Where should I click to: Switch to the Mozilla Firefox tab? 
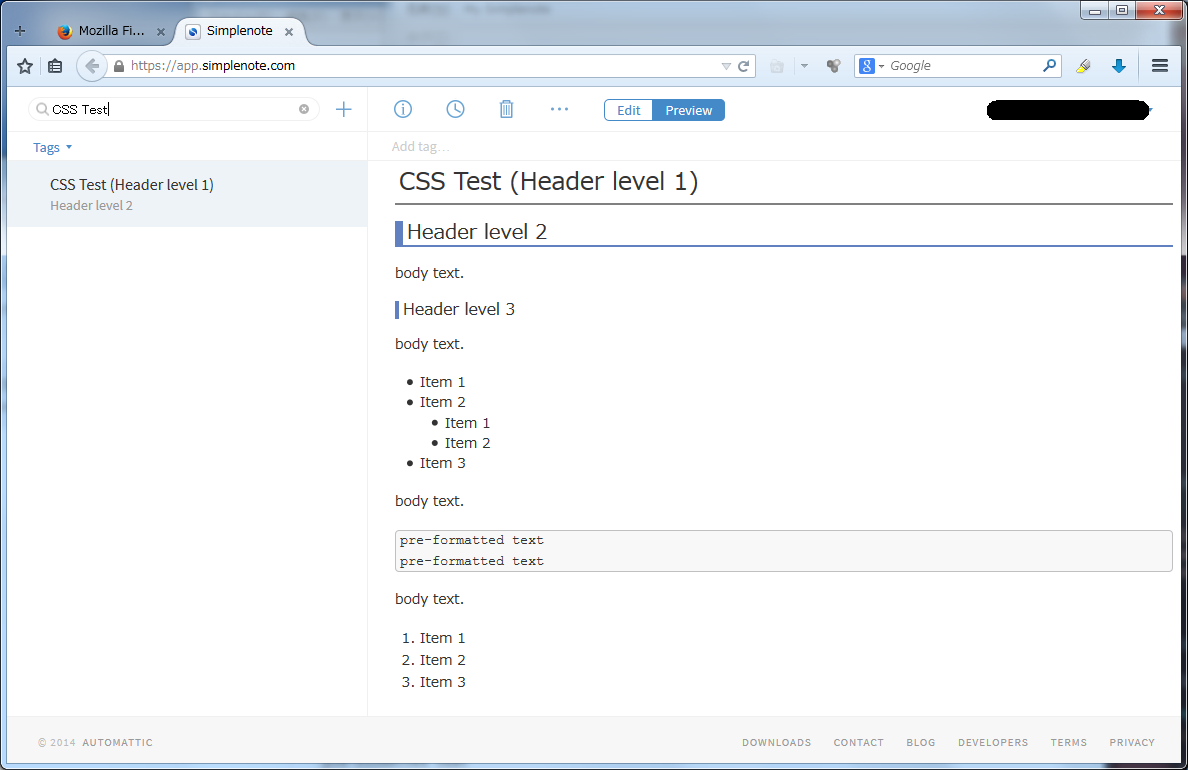tap(110, 31)
